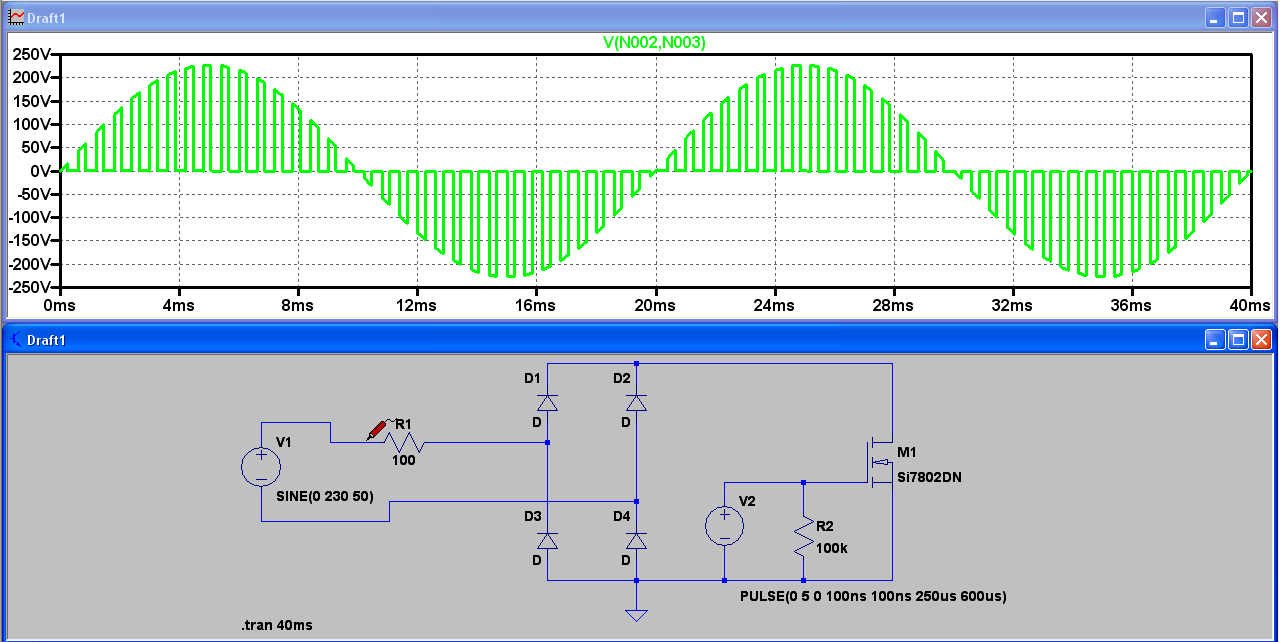Click the 250V vertical axis label
1280x642 pixels.
(x=32, y=54)
